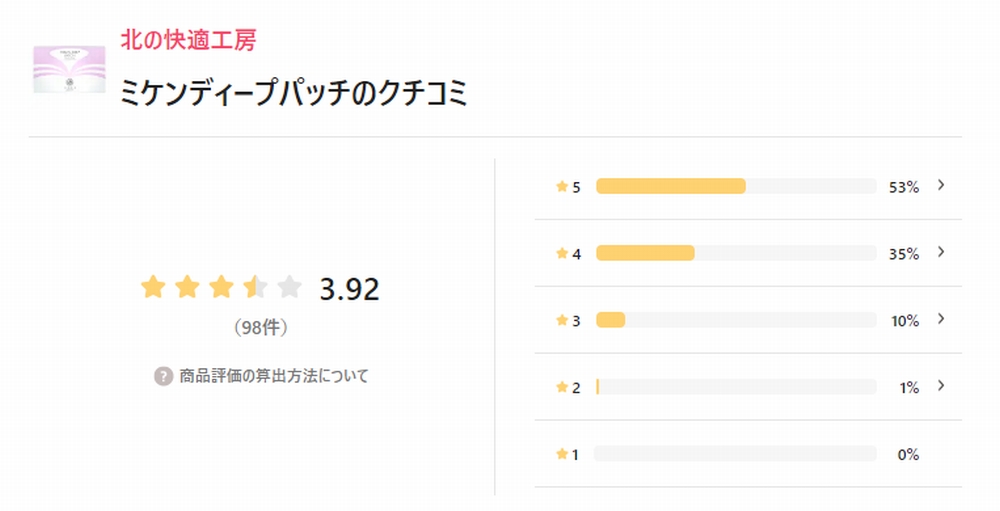
Task: Click the star icon beside rating 2
Action: (562, 387)
